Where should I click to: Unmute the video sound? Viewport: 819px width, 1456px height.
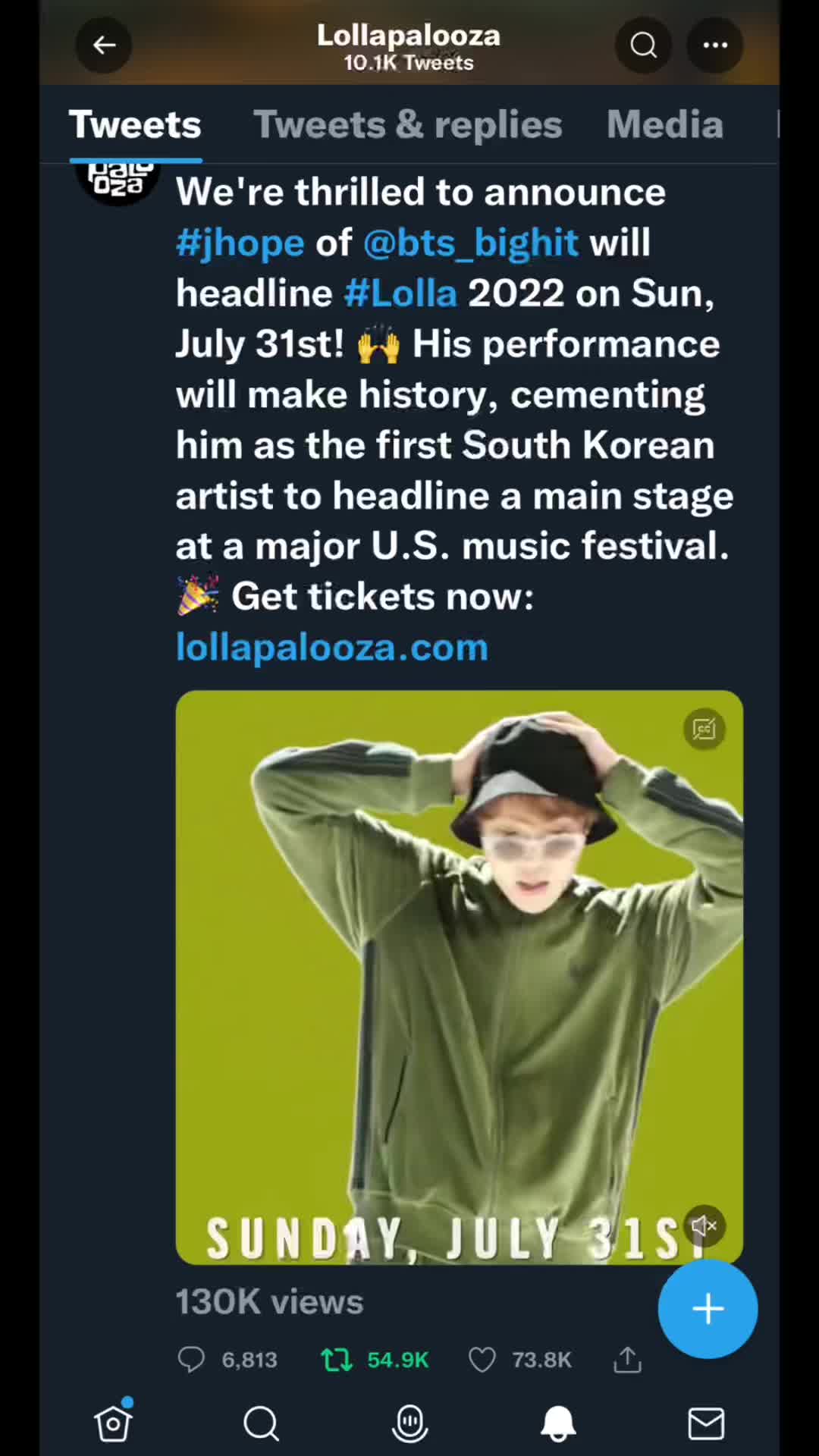pyautogui.click(x=704, y=1225)
